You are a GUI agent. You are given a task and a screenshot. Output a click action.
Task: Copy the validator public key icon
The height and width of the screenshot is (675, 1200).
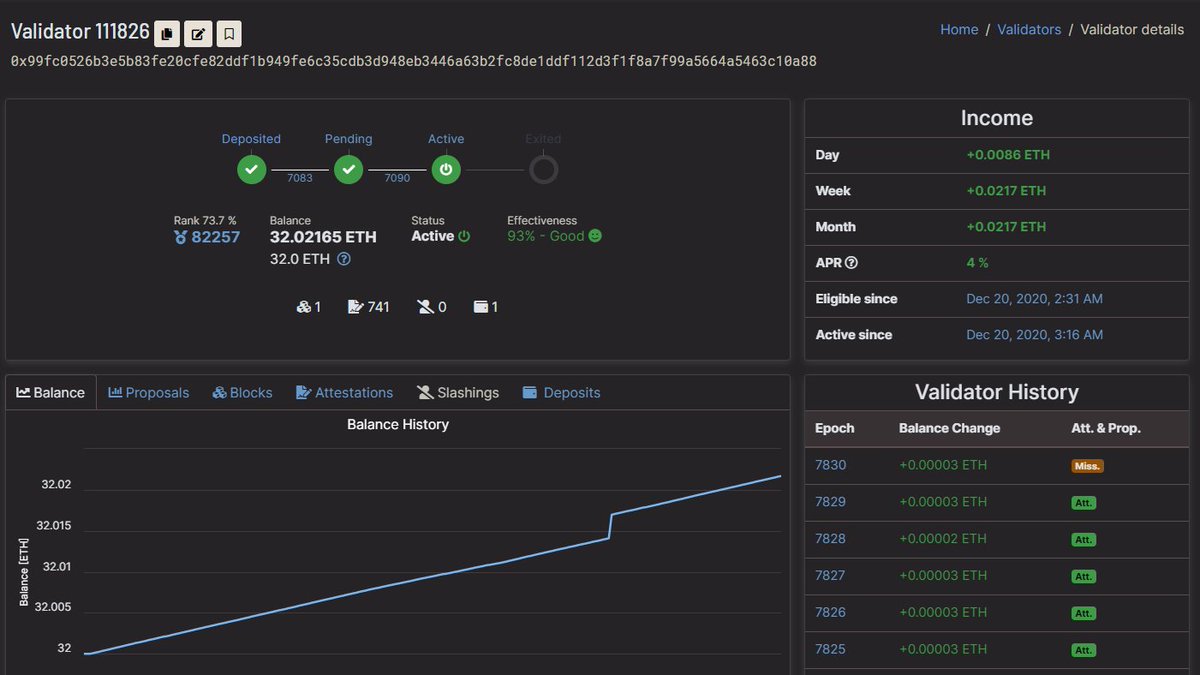[167, 34]
